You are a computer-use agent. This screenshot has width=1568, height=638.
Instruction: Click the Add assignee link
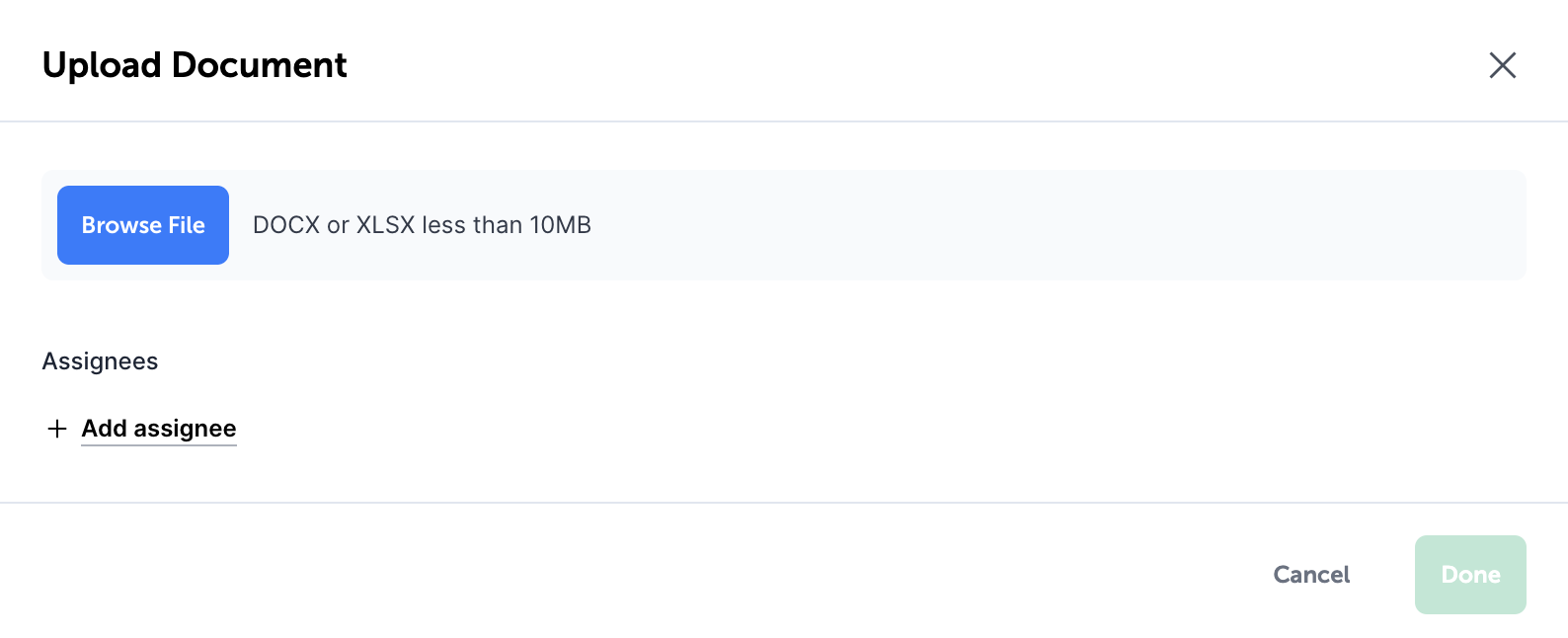[159, 429]
